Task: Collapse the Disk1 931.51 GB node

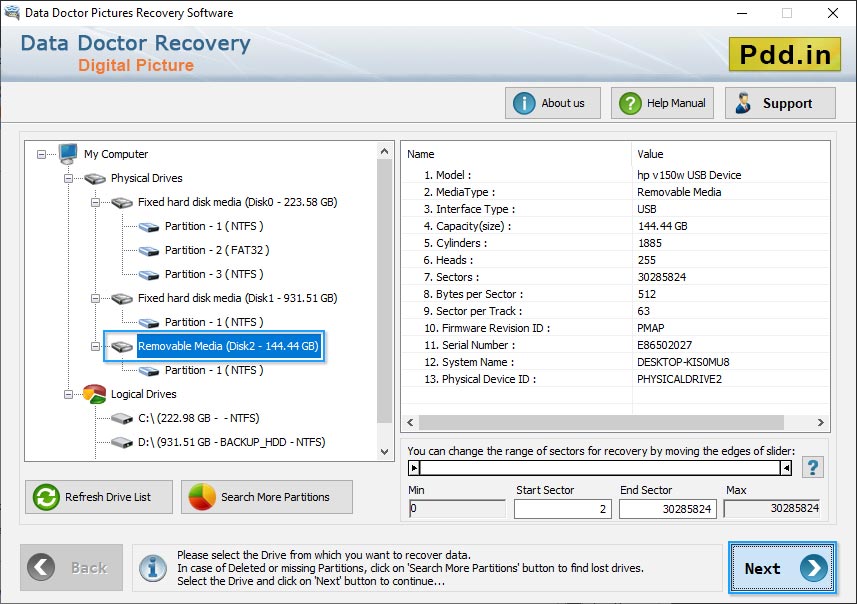Action: click(x=95, y=298)
